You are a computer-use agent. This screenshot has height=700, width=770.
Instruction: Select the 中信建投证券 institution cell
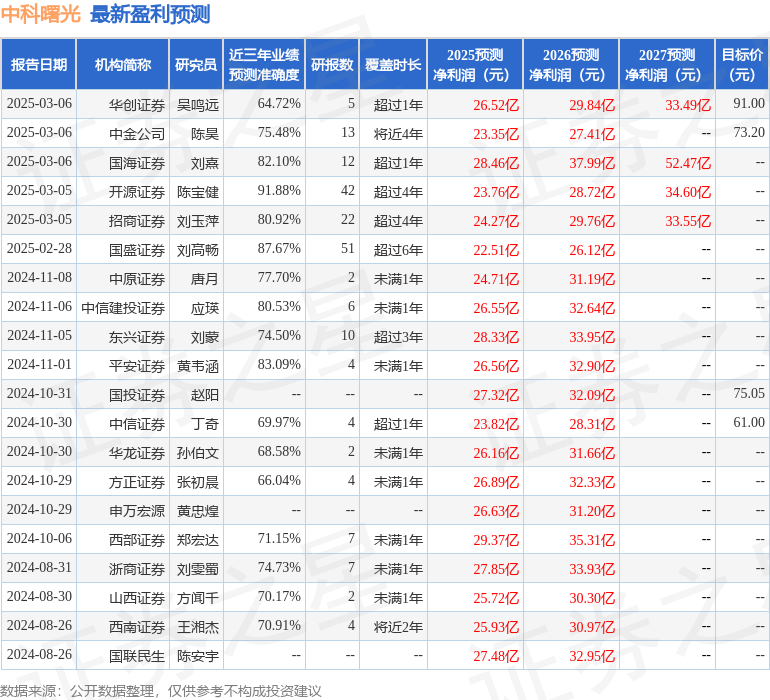(123, 308)
